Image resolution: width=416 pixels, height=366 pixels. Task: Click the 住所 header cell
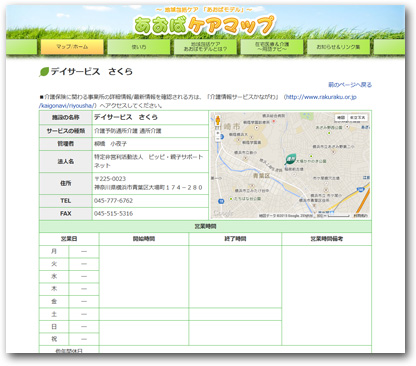(66, 183)
